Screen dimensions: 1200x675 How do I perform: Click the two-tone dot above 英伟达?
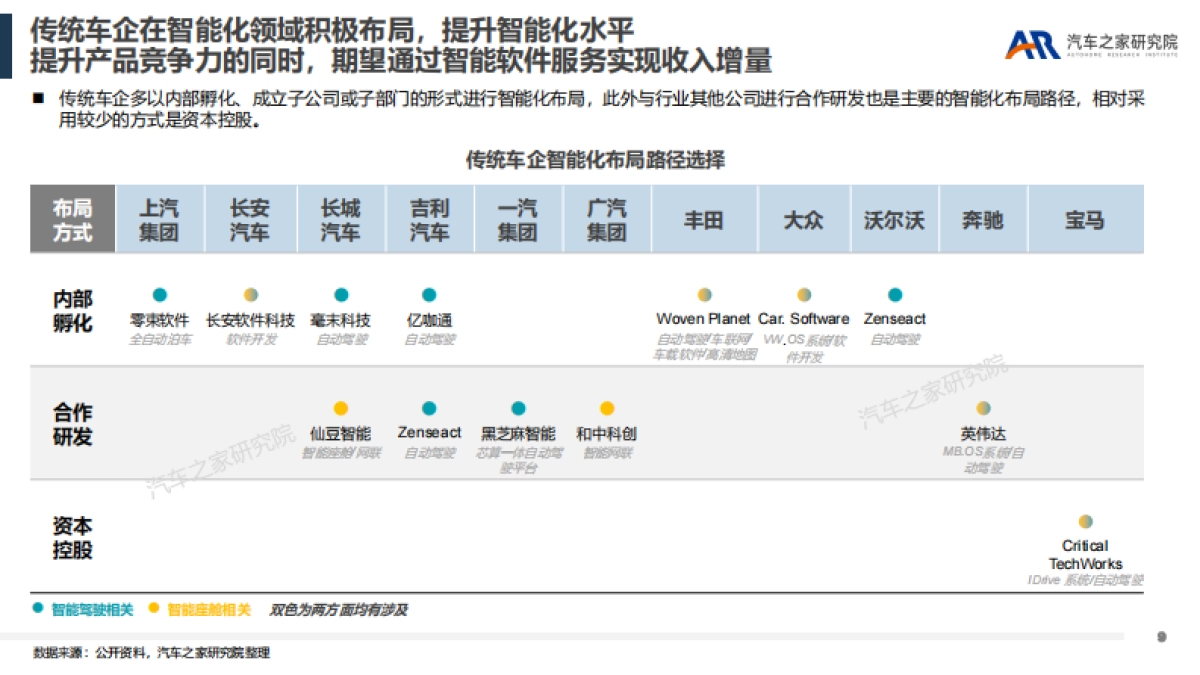985,408
